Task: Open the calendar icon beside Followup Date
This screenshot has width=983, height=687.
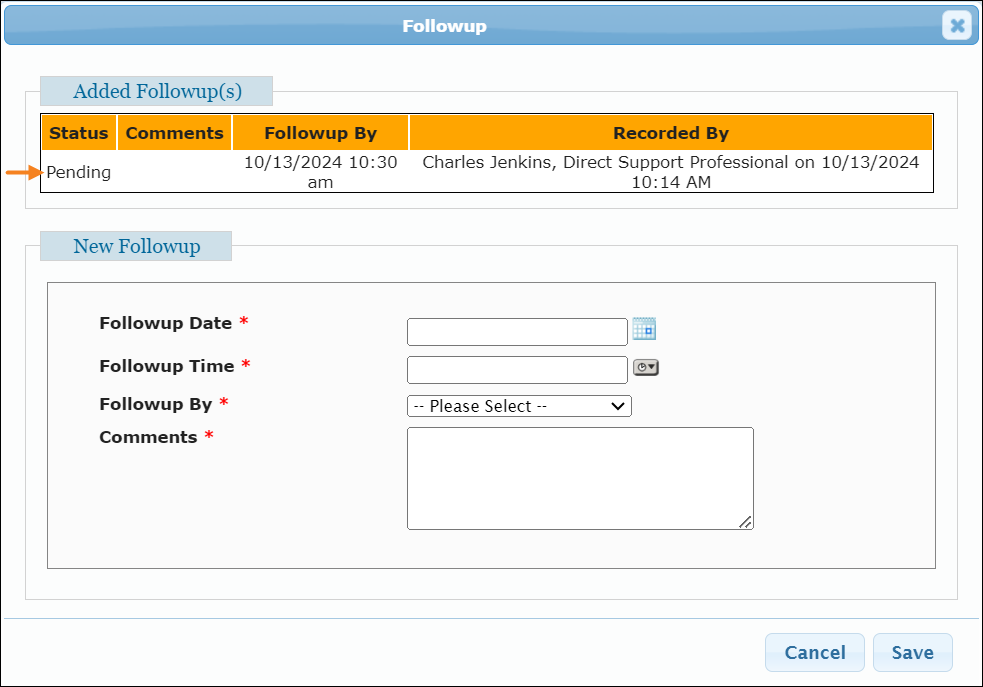Action: 644,329
